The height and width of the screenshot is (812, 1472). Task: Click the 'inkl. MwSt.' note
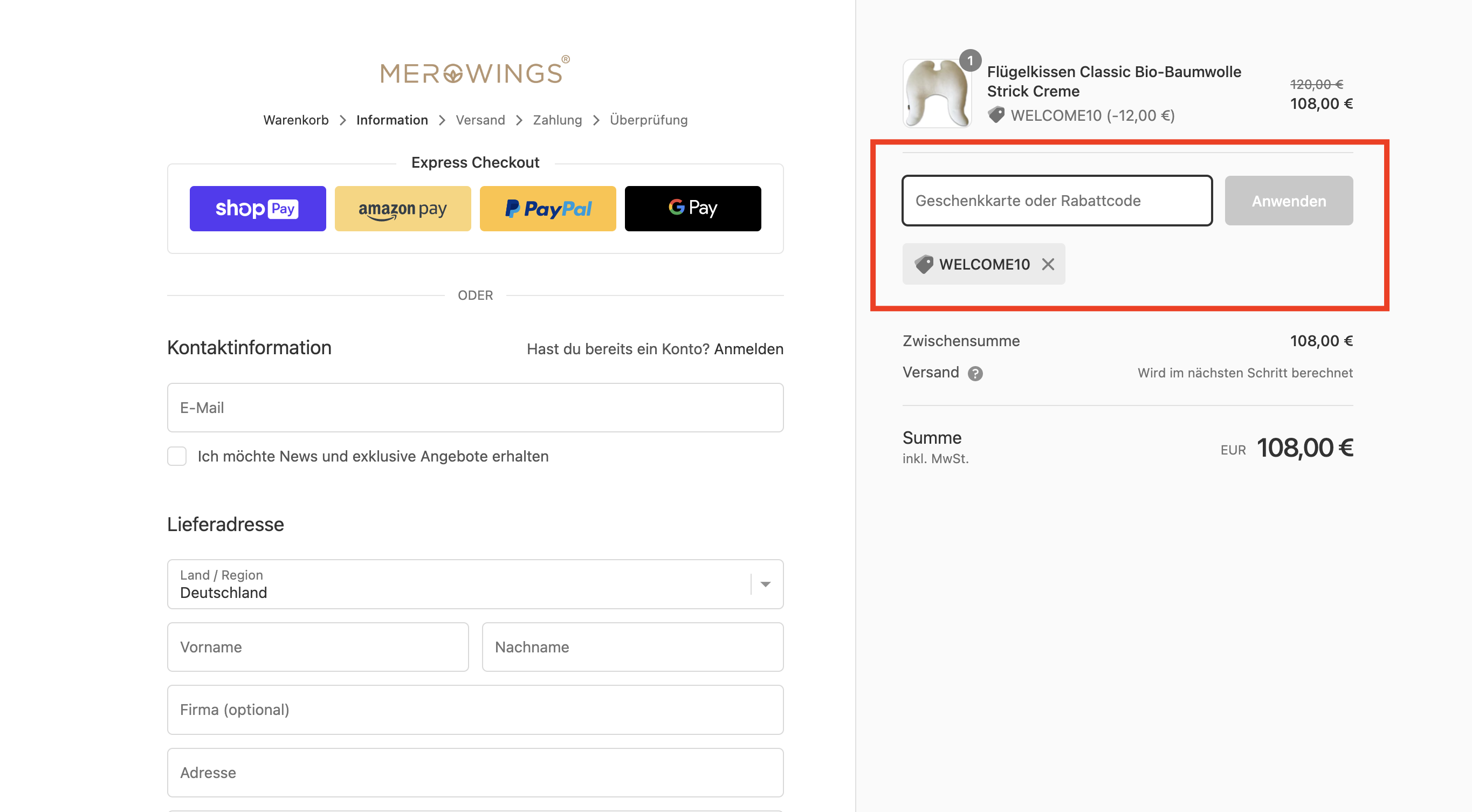tap(936, 459)
